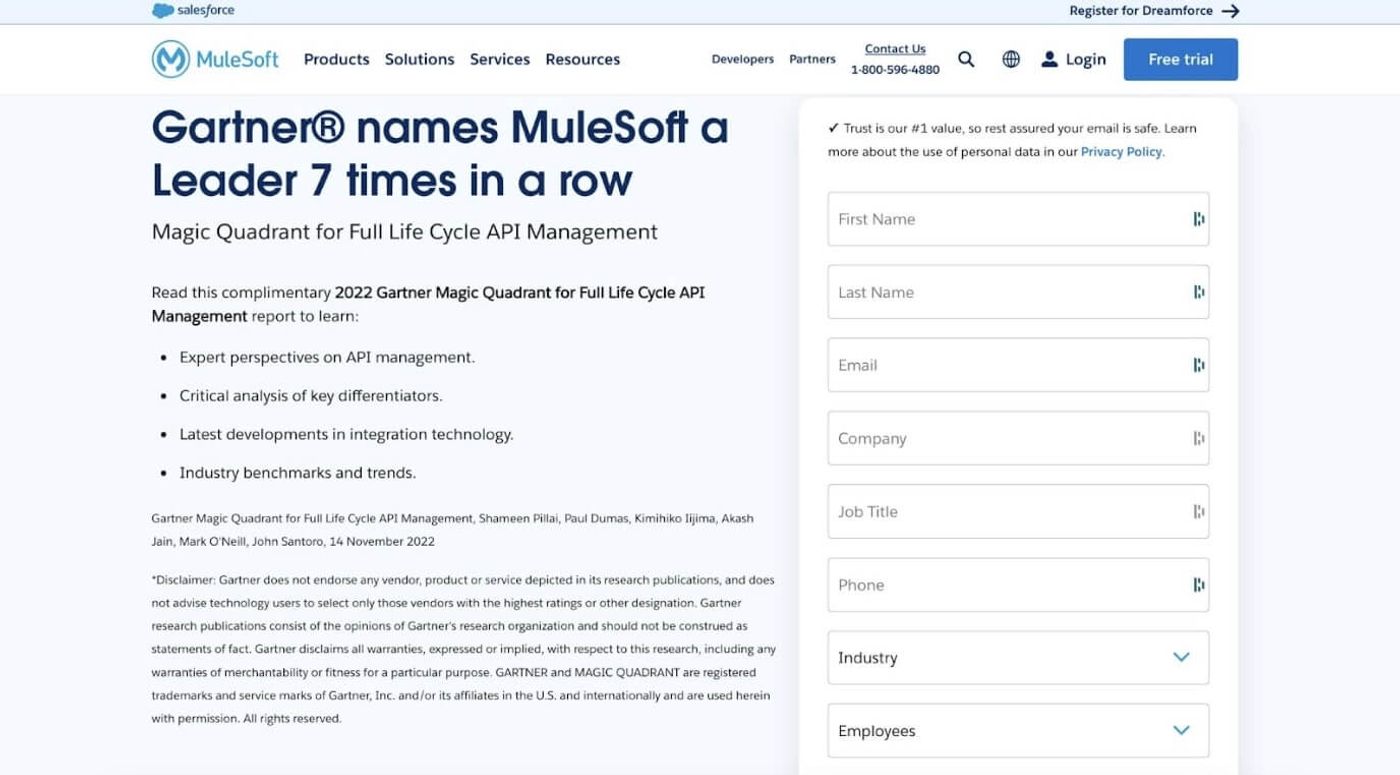The width and height of the screenshot is (1400, 775).
Task: Click autofill icon in Job Title field
Action: click(x=1198, y=511)
